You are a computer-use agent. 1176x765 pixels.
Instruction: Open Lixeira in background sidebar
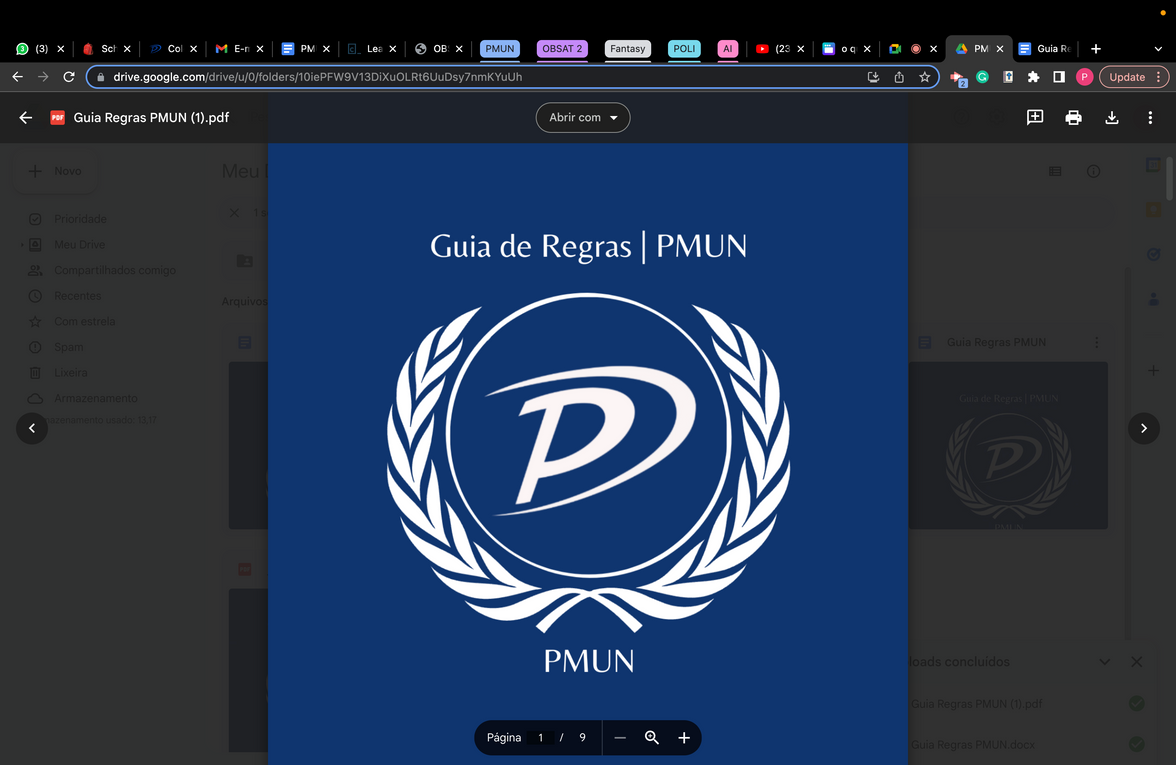point(70,373)
